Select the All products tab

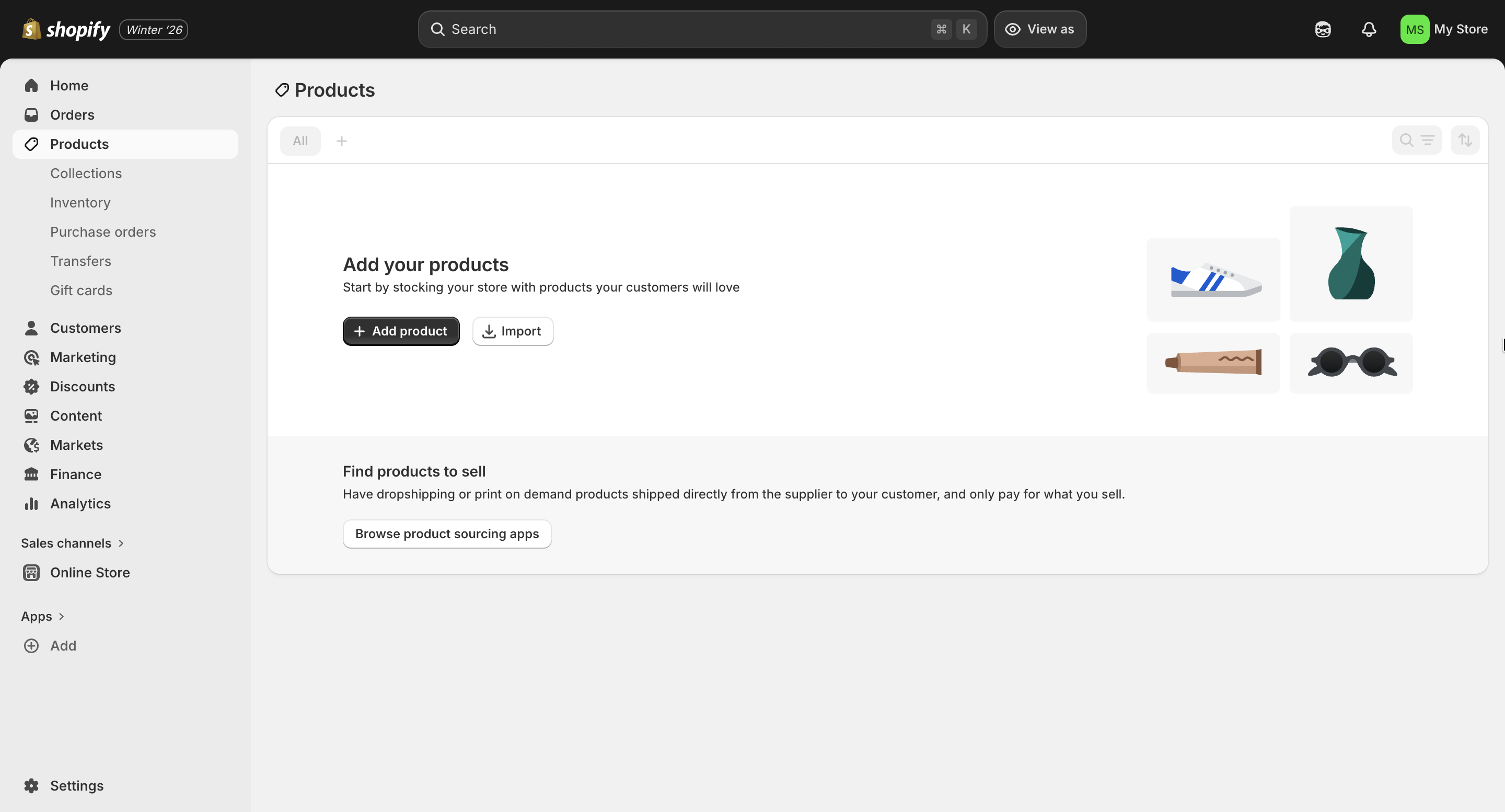pyautogui.click(x=300, y=141)
